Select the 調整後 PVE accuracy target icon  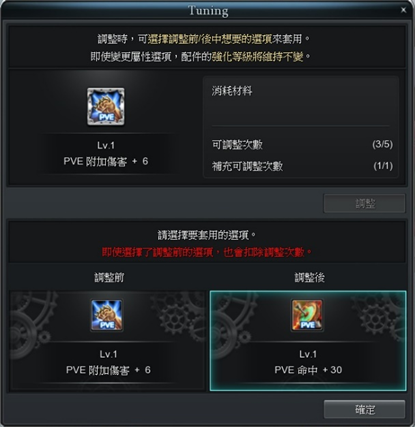(x=307, y=315)
